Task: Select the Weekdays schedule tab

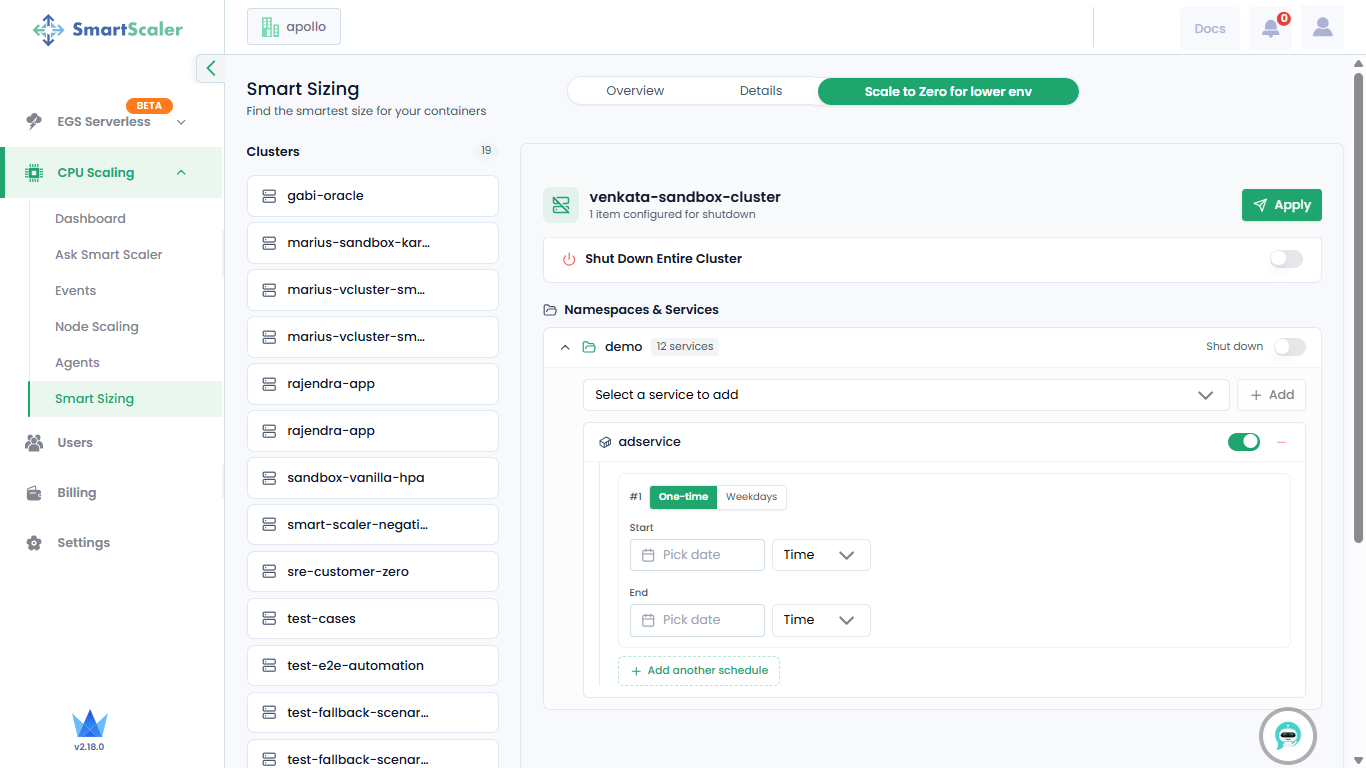Action: [751, 497]
